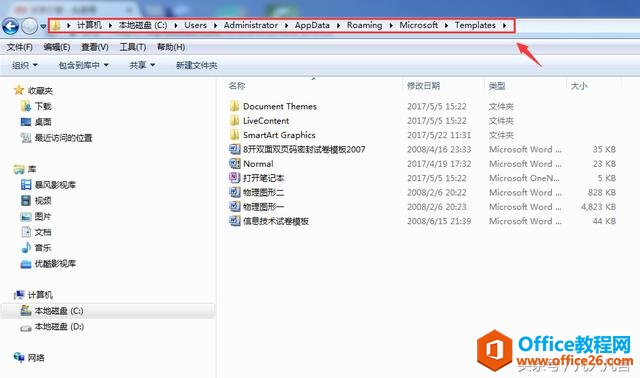Click the 计算机 computer icon in sidebar
This screenshot has width=640, height=378.
[x=19, y=294]
